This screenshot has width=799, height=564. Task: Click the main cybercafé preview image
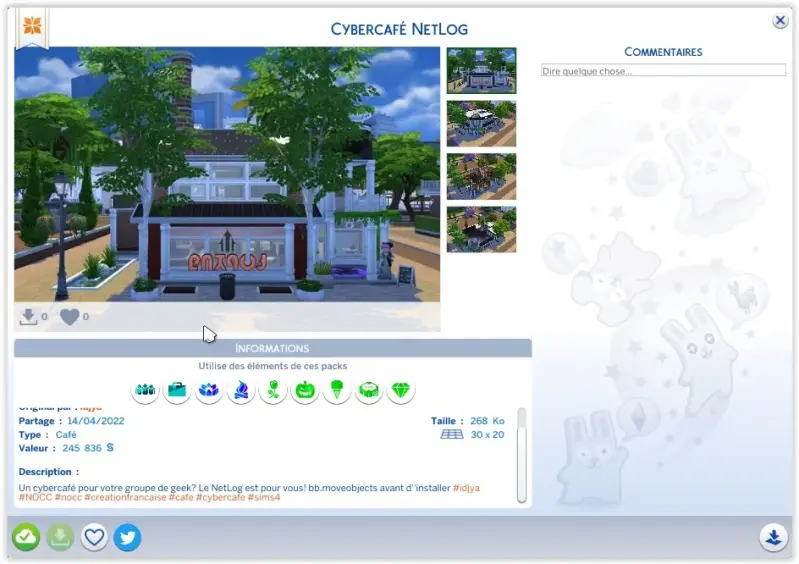click(x=227, y=174)
